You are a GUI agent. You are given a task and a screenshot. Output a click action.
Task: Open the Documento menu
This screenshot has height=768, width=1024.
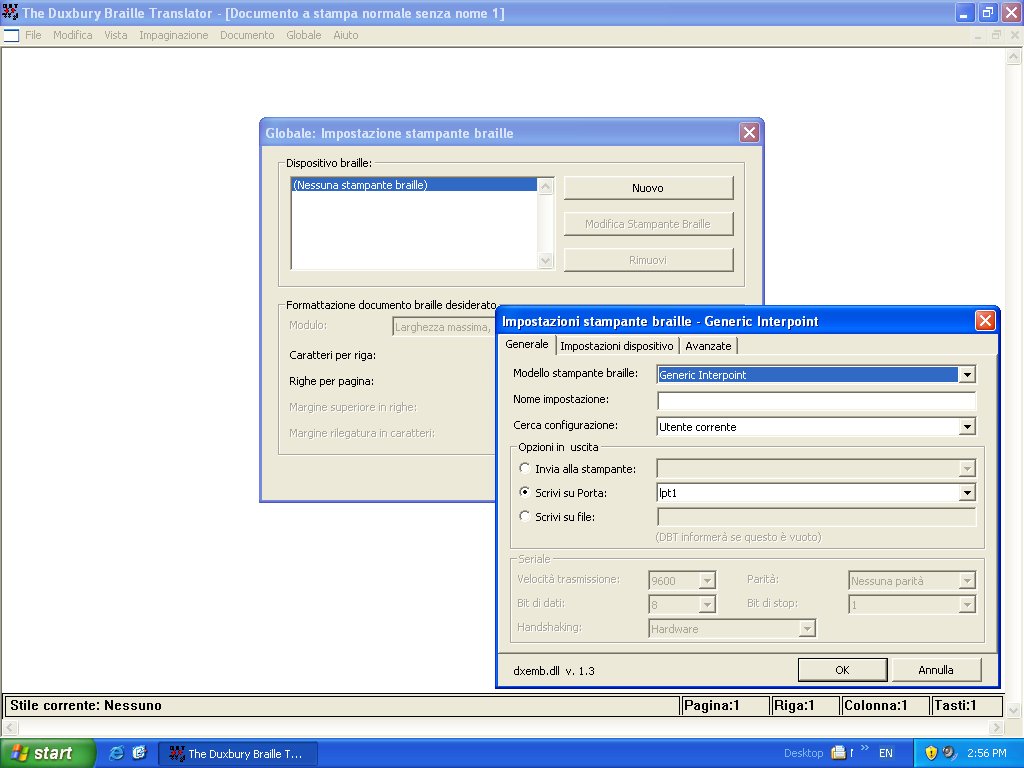point(247,35)
